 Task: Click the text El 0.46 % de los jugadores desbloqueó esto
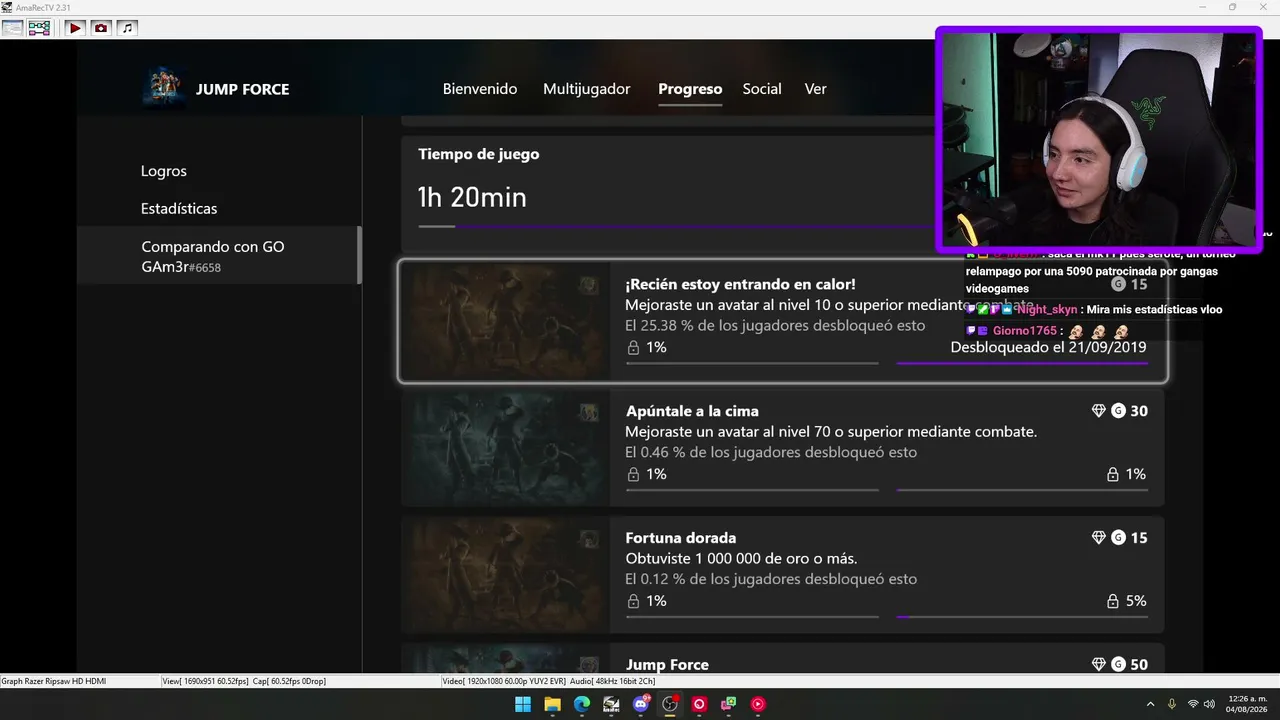coord(771,452)
